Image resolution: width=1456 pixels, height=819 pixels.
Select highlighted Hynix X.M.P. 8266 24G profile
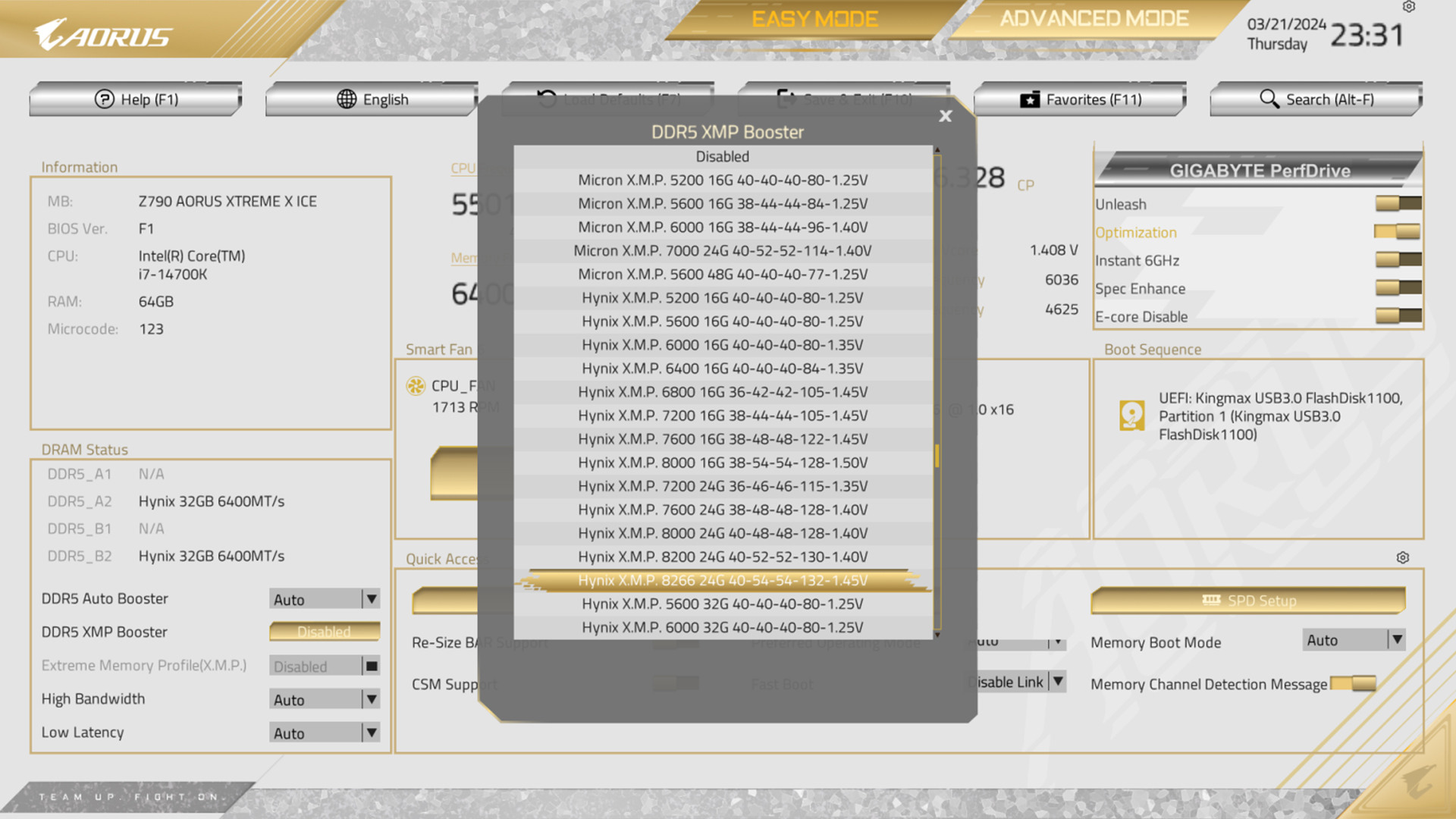tap(723, 580)
